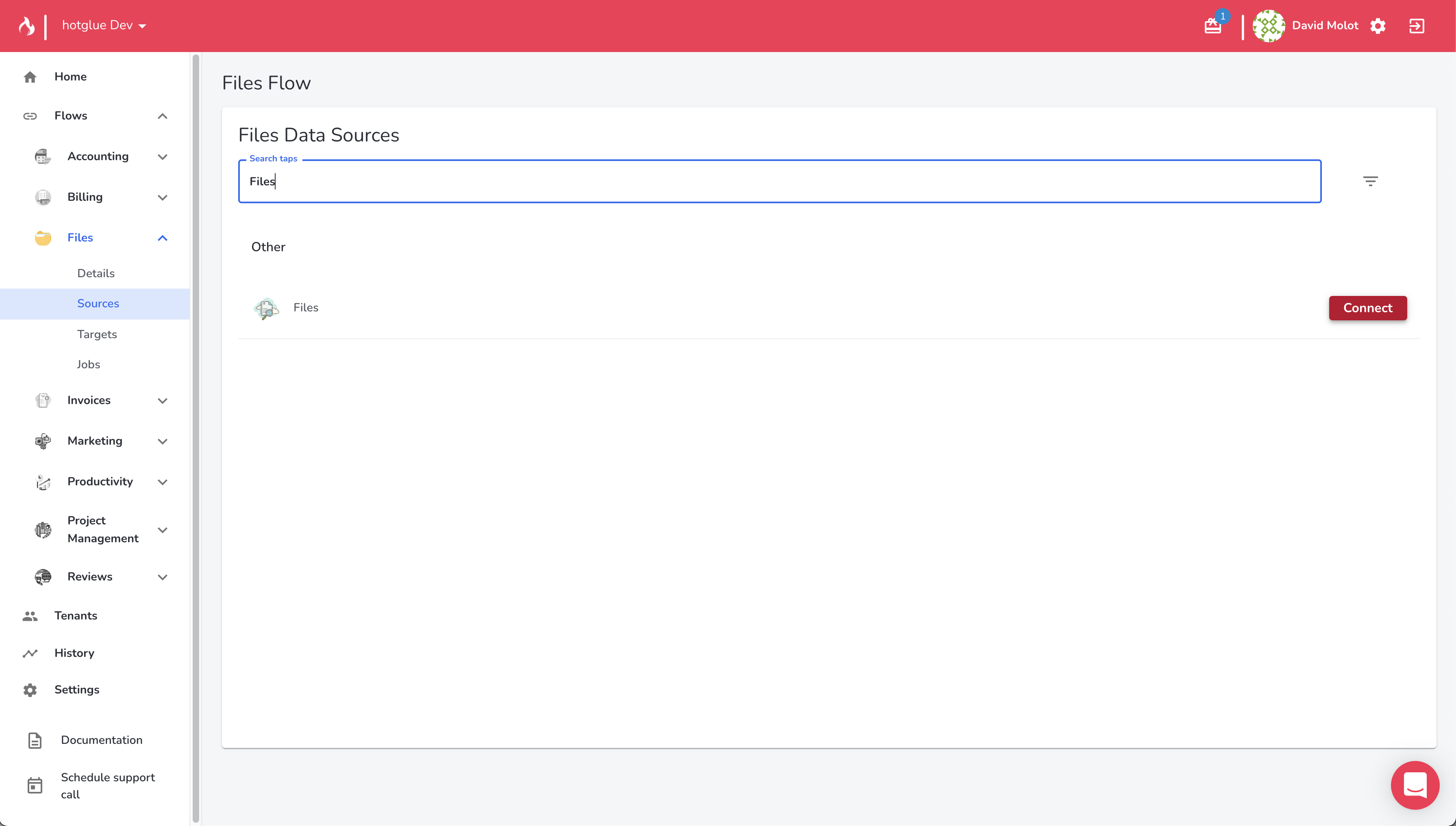Open the filter list icon
The width and height of the screenshot is (1456, 826).
pyautogui.click(x=1370, y=181)
